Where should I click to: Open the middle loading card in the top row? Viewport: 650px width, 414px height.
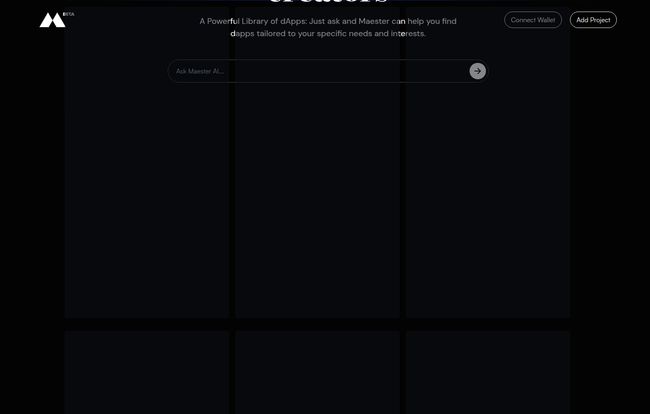pos(318,162)
